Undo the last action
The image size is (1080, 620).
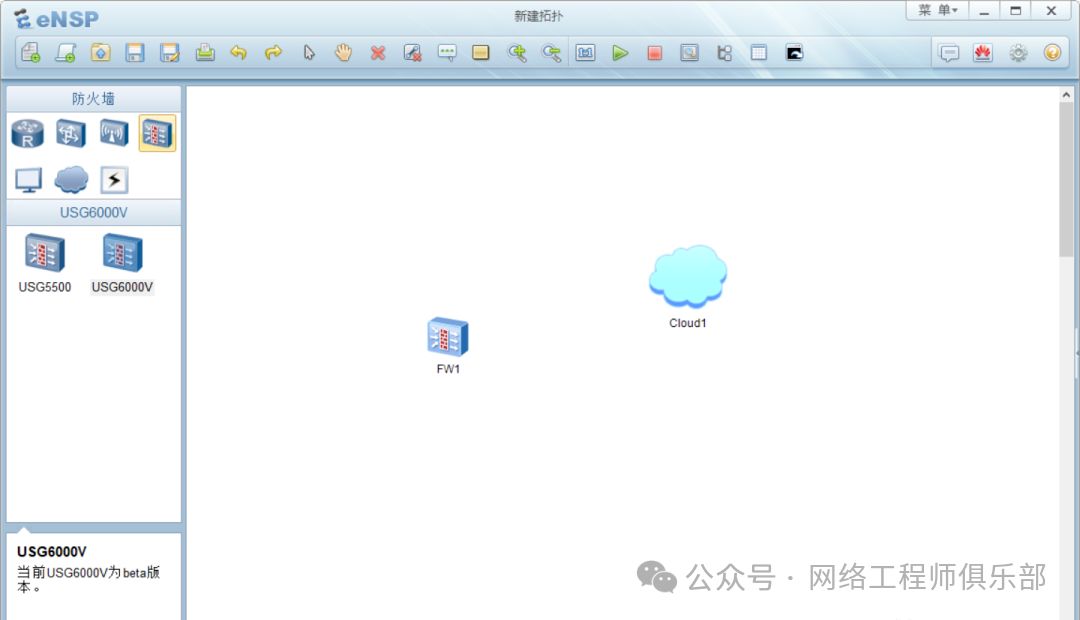click(239, 52)
